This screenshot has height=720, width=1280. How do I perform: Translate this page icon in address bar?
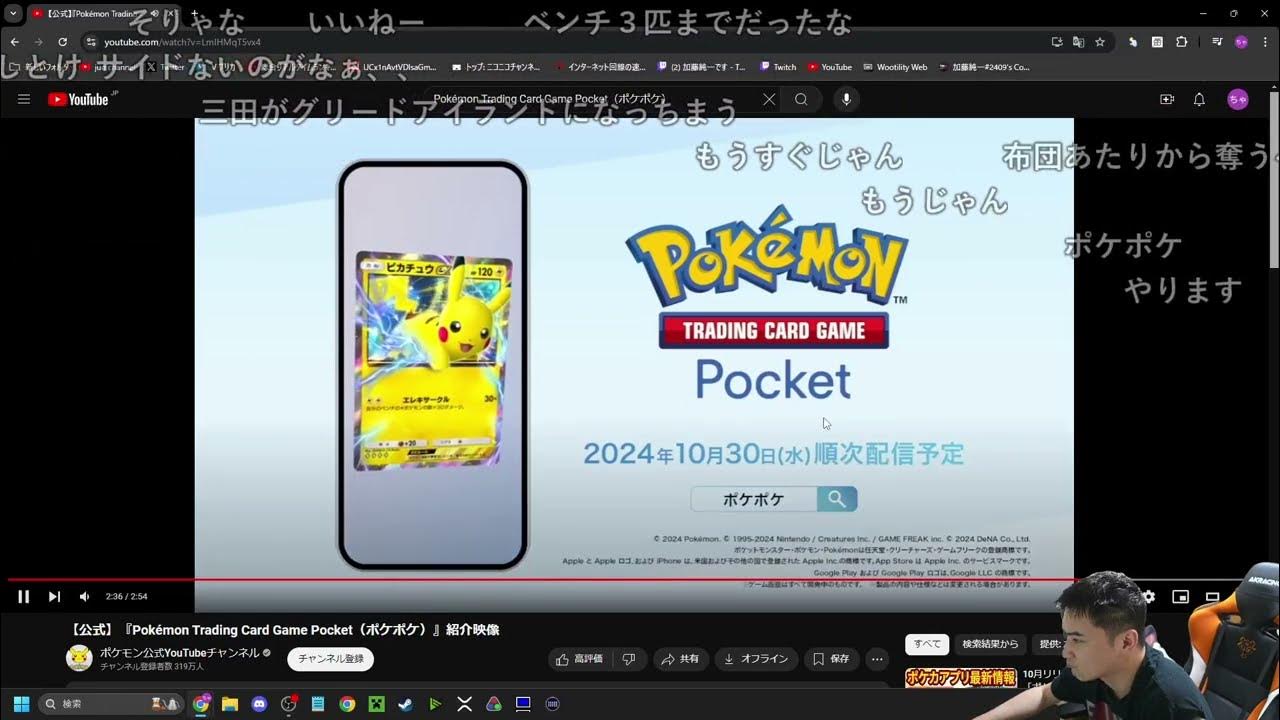tap(1078, 42)
